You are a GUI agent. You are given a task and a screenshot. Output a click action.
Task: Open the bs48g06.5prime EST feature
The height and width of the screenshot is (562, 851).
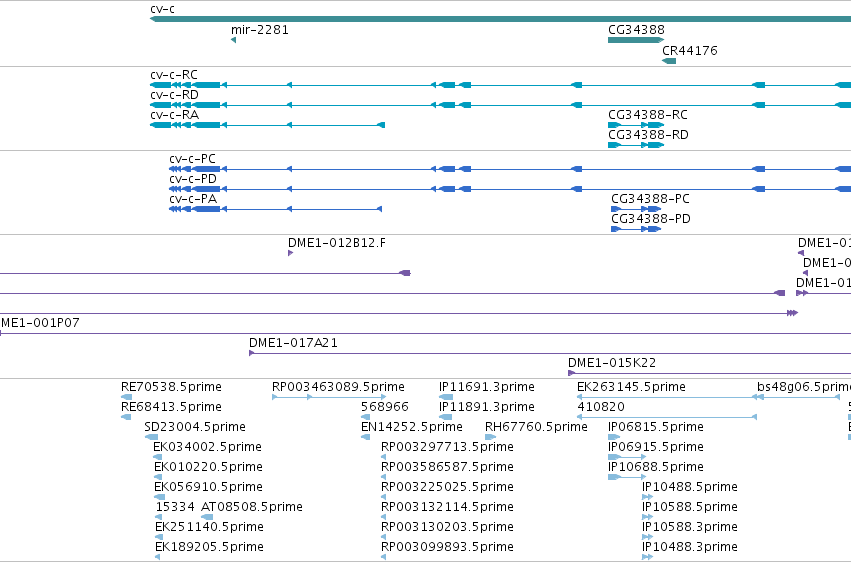tap(798, 397)
